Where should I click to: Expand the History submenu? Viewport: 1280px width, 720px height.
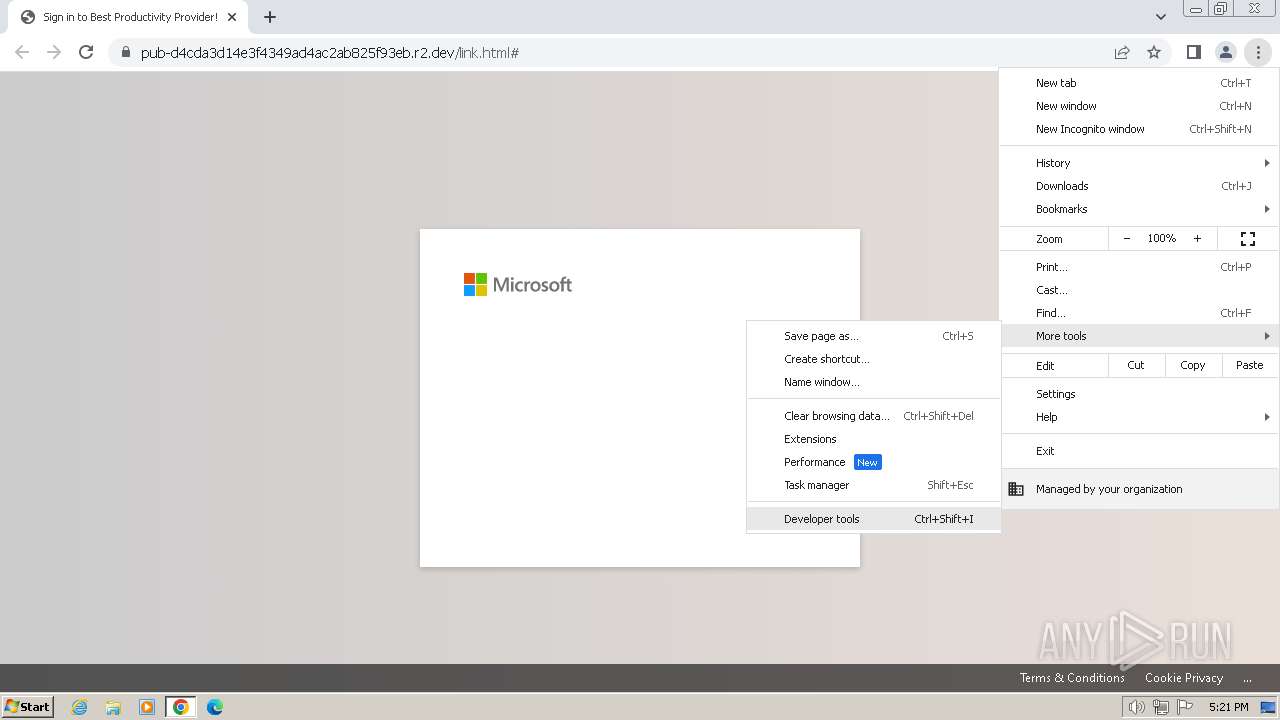pyautogui.click(x=1140, y=163)
